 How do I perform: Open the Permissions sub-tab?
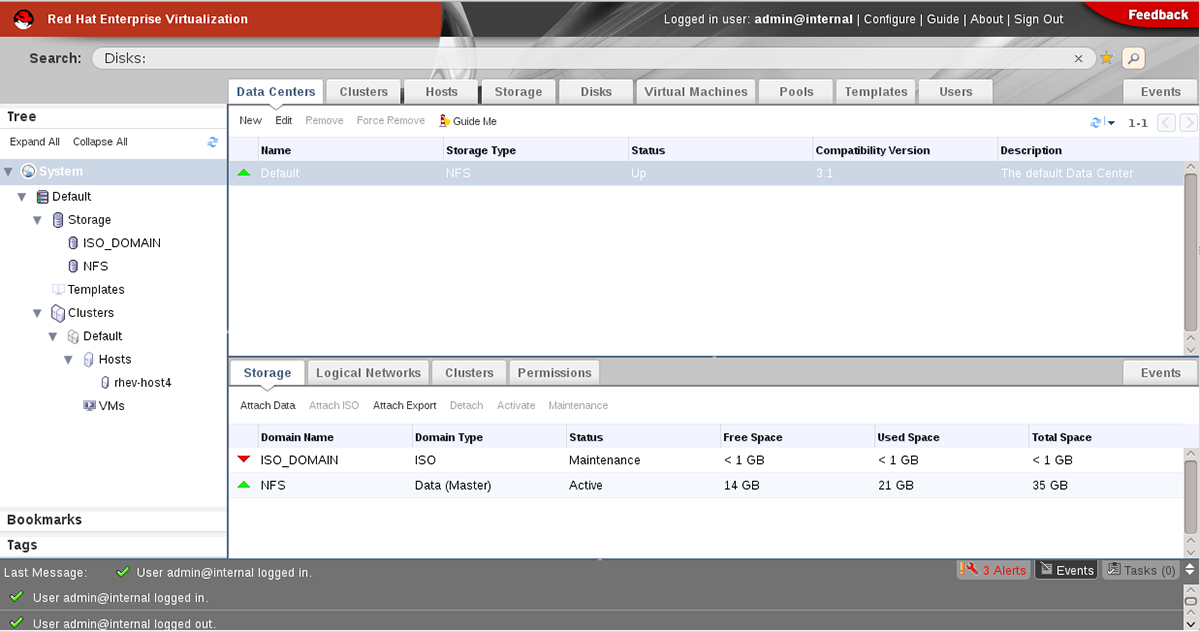click(x=554, y=371)
